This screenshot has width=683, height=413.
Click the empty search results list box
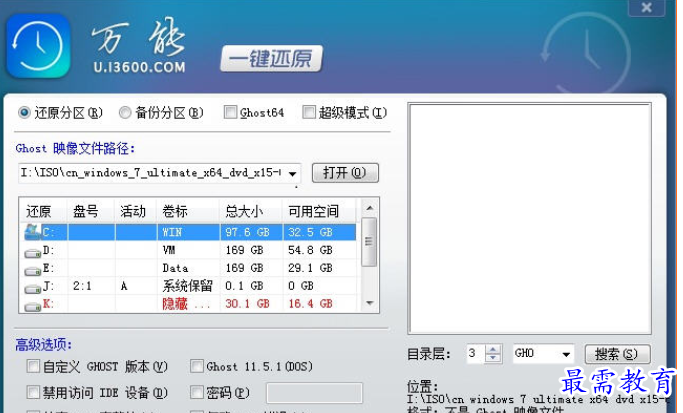click(x=529, y=218)
